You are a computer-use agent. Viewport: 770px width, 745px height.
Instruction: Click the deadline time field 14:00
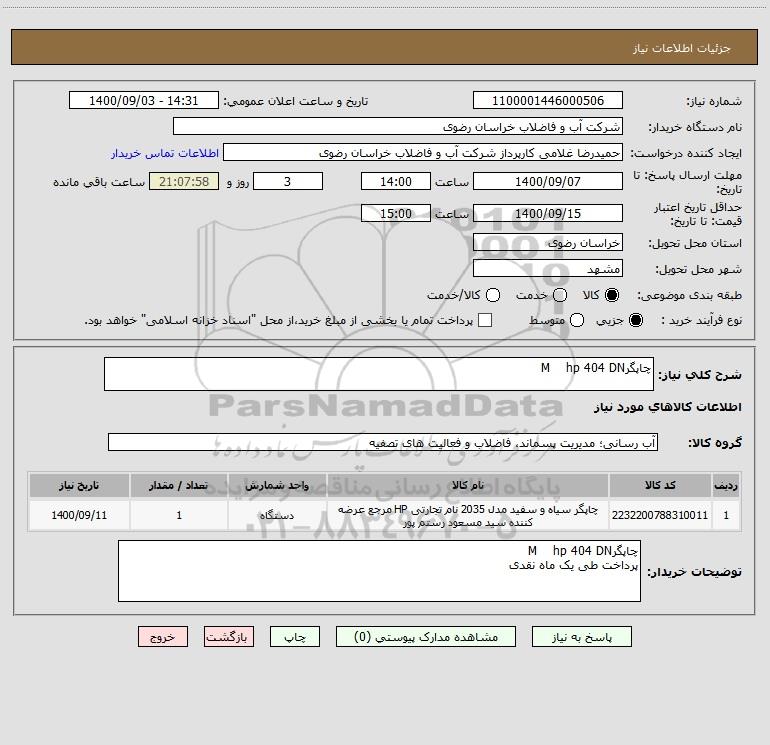tap(396, 182)
